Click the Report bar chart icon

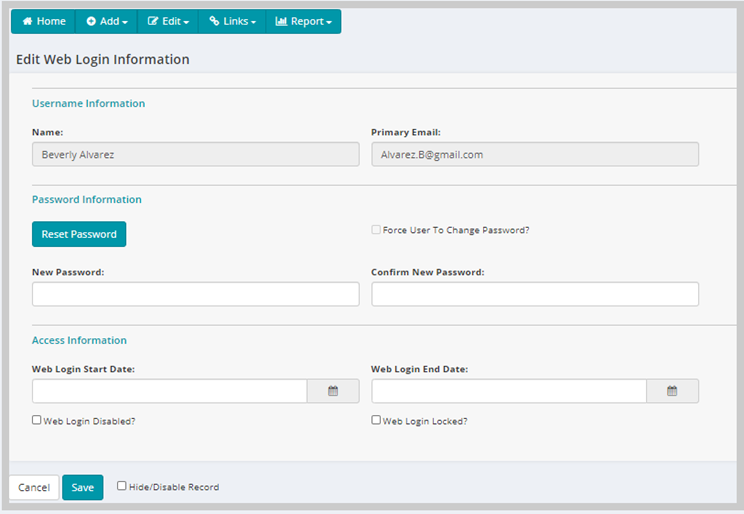tap(281, 21)
